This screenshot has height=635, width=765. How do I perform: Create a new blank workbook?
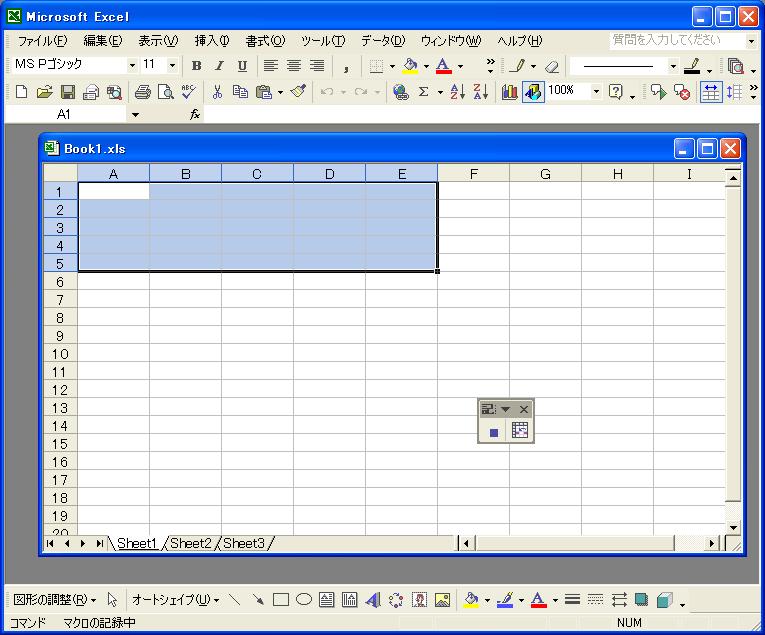point(21,92)
